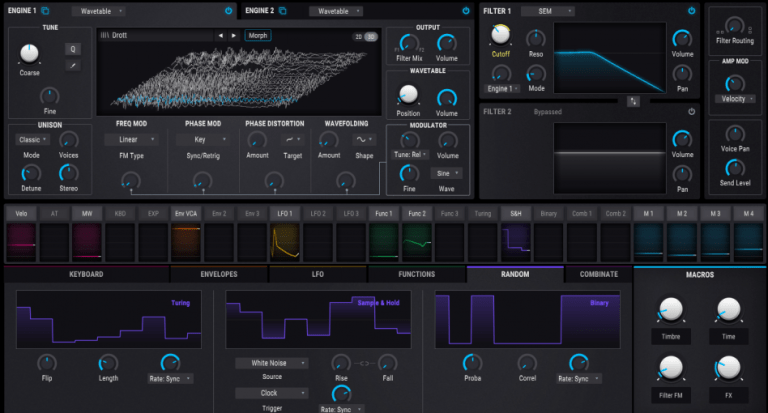The height and width of the screenshot is (413, 768).
Task: Open the SEM filter type dropdown
Action: pos(548,11)
